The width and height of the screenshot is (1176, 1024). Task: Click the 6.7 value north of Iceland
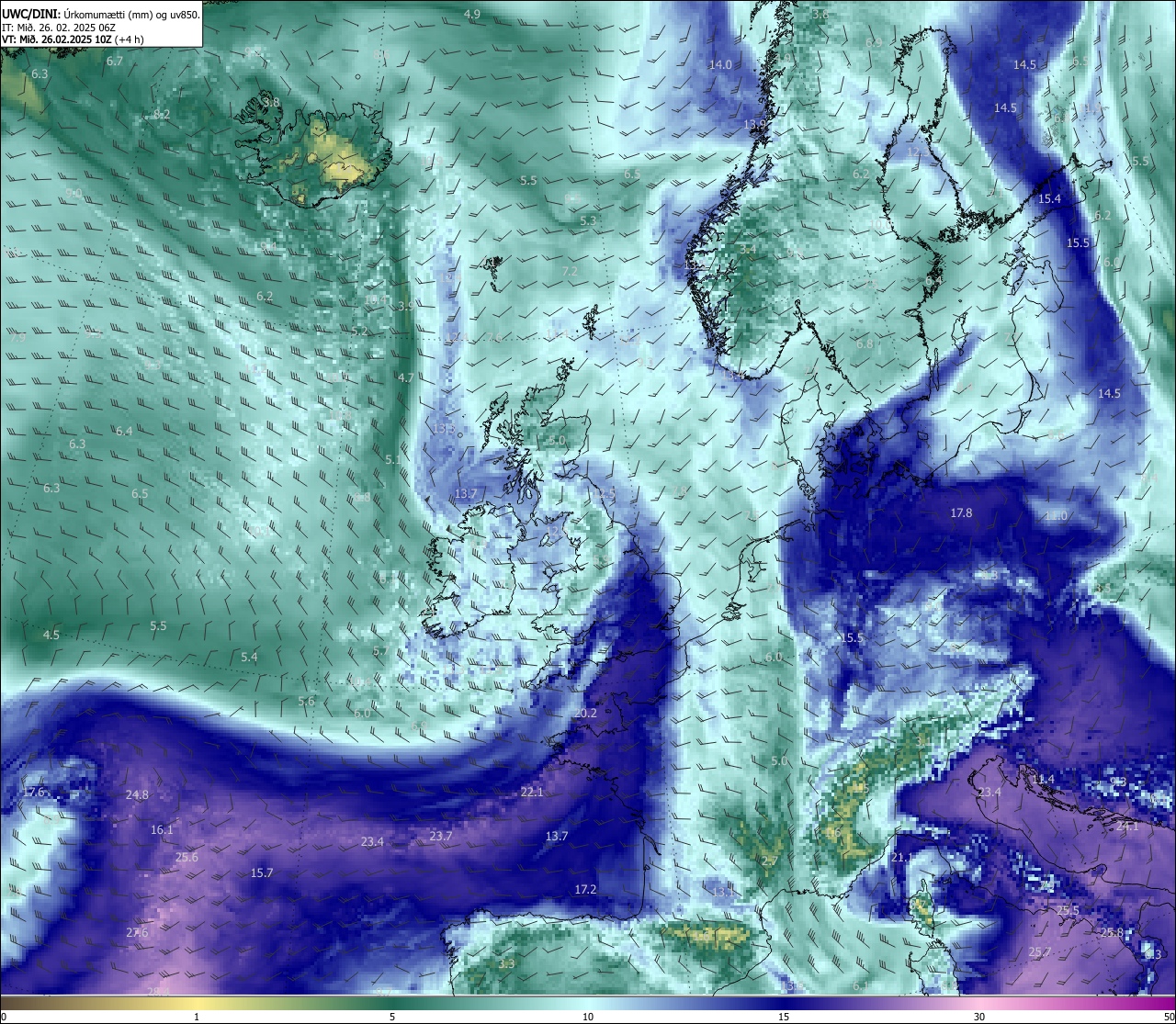pos(115,61)
